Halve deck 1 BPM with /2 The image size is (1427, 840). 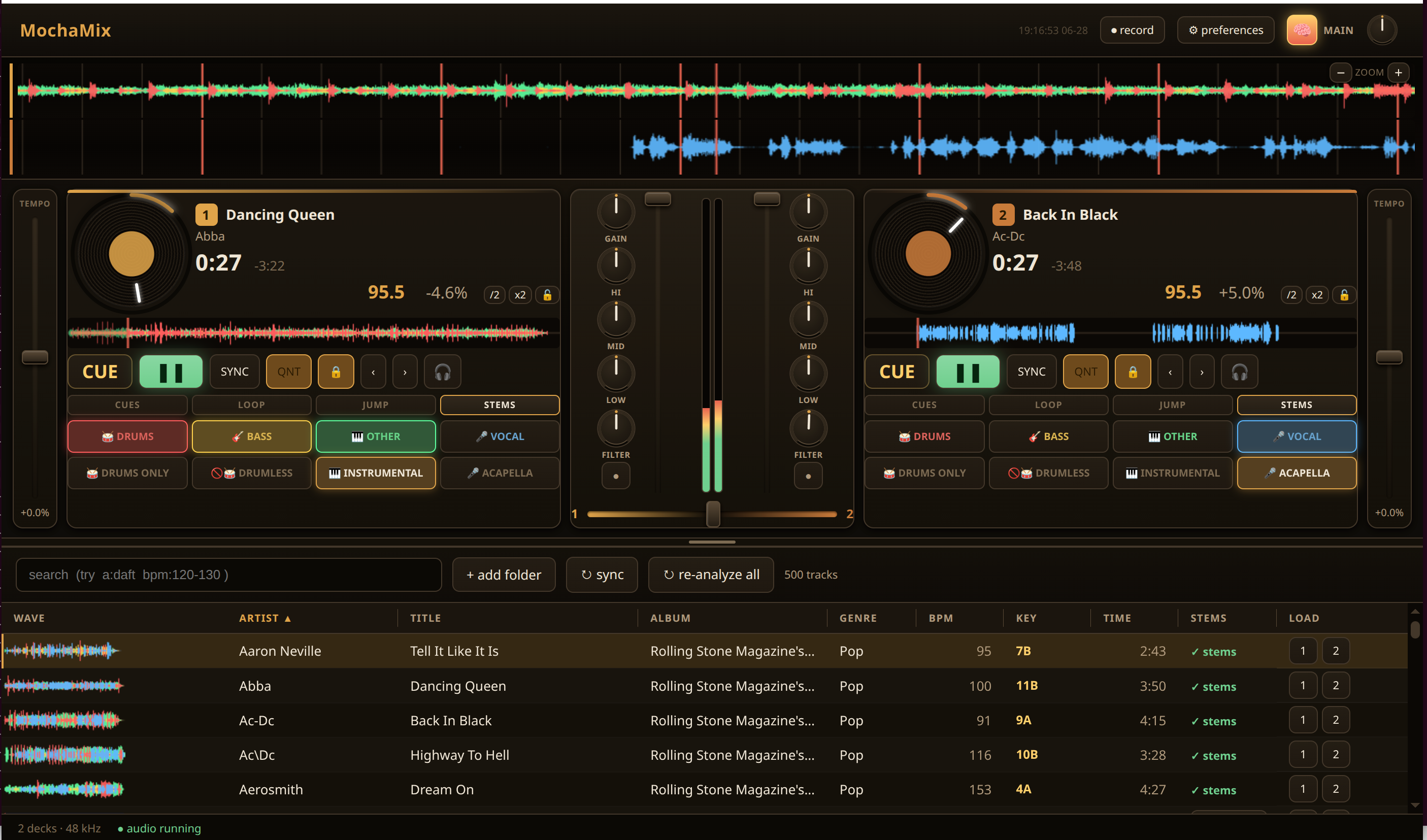click(x=494, y=295)
